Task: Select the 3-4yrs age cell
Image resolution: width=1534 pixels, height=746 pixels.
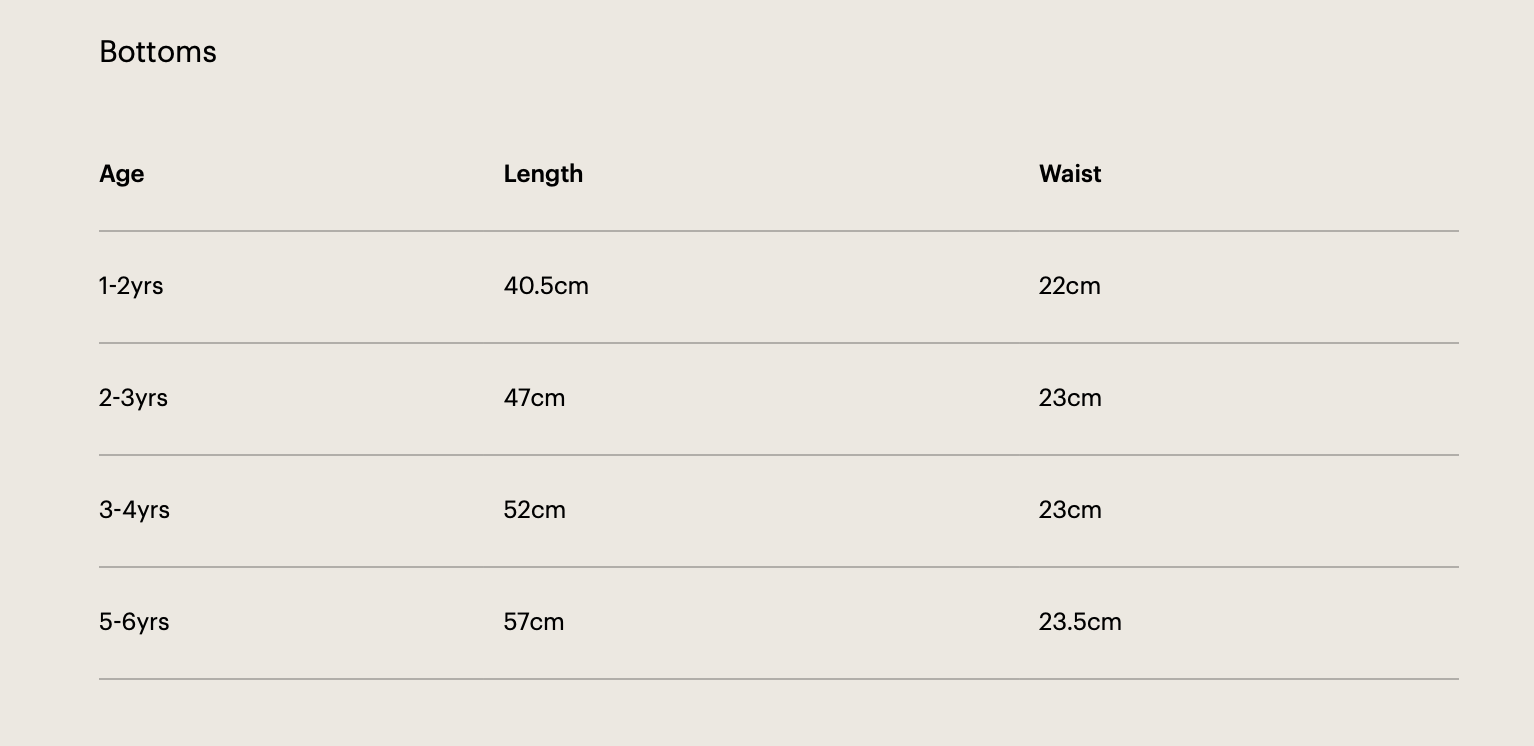Action: 134,510
